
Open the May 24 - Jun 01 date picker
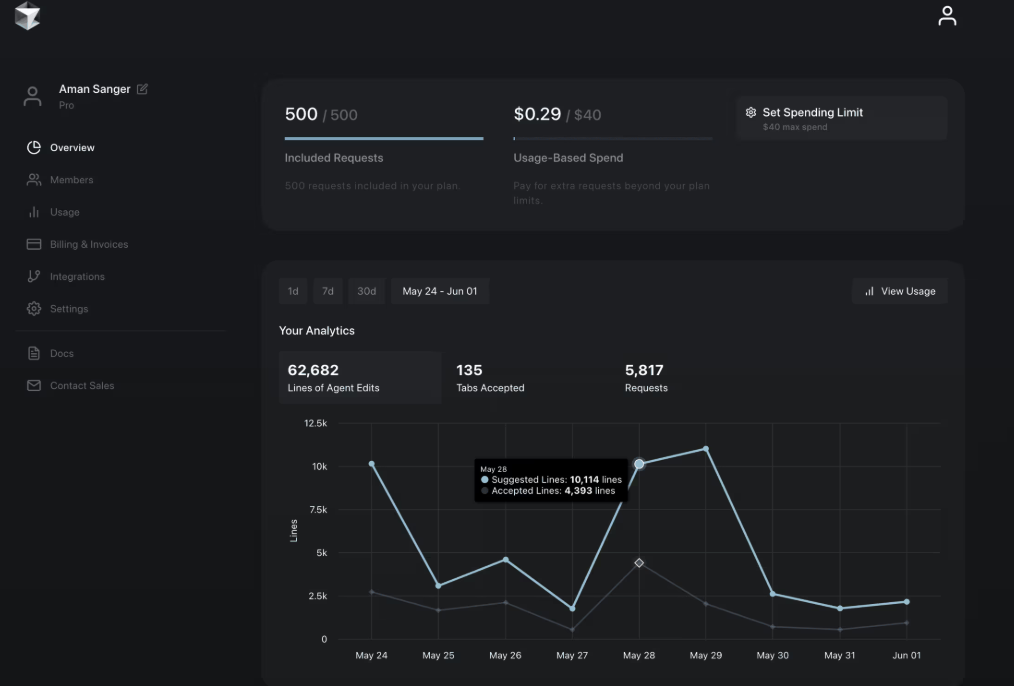point(439,291)
